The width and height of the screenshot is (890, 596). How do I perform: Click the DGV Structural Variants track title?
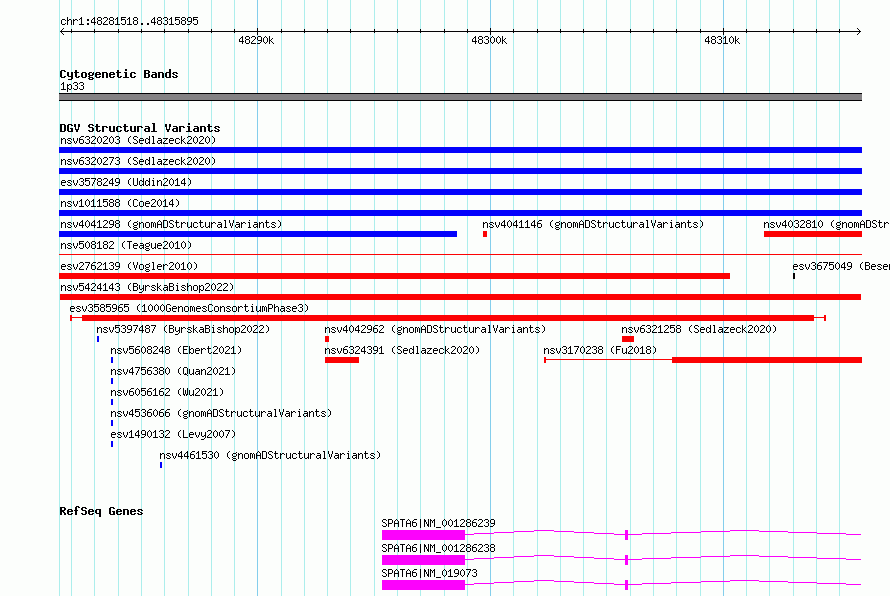click(140, 128)
